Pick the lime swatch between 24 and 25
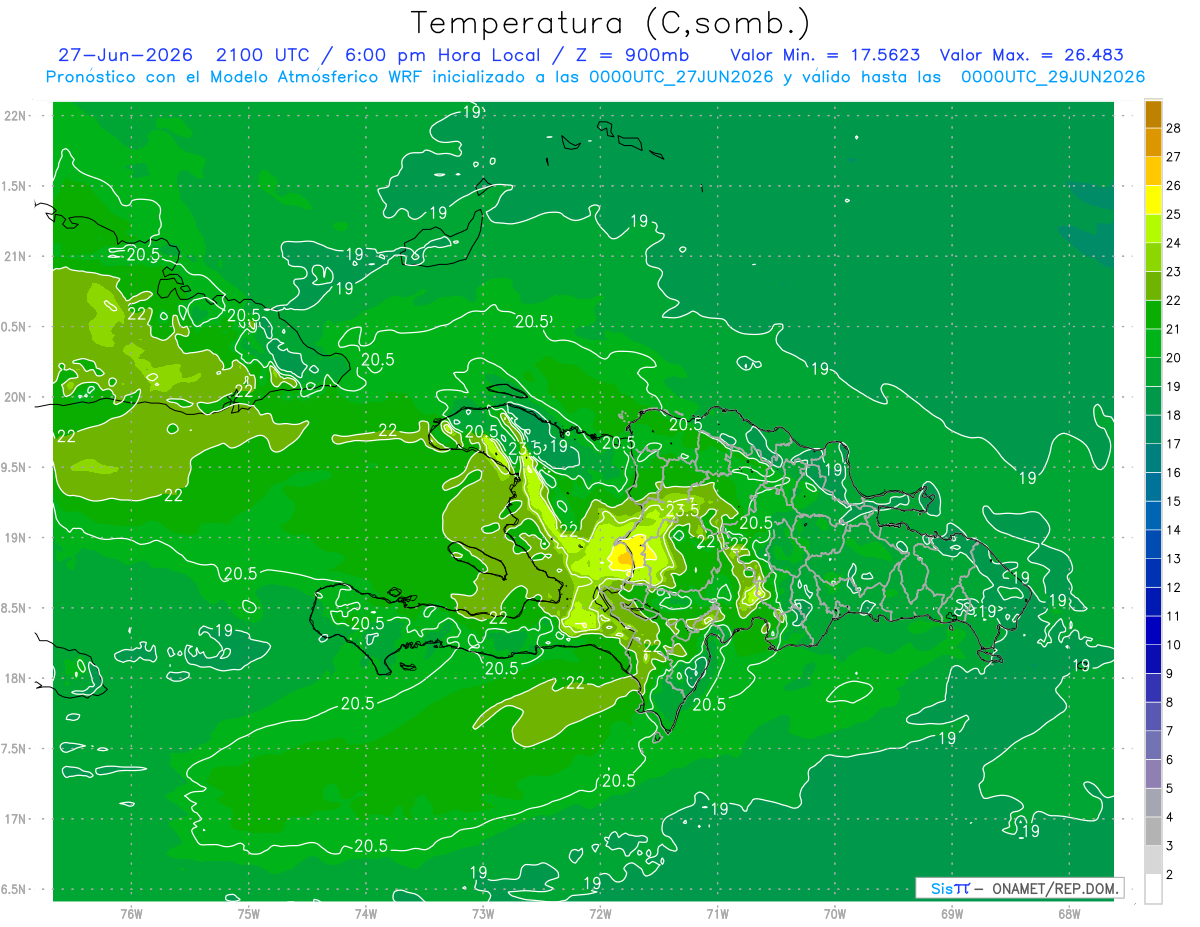Screen dimensions: 1200x927 1153,228
